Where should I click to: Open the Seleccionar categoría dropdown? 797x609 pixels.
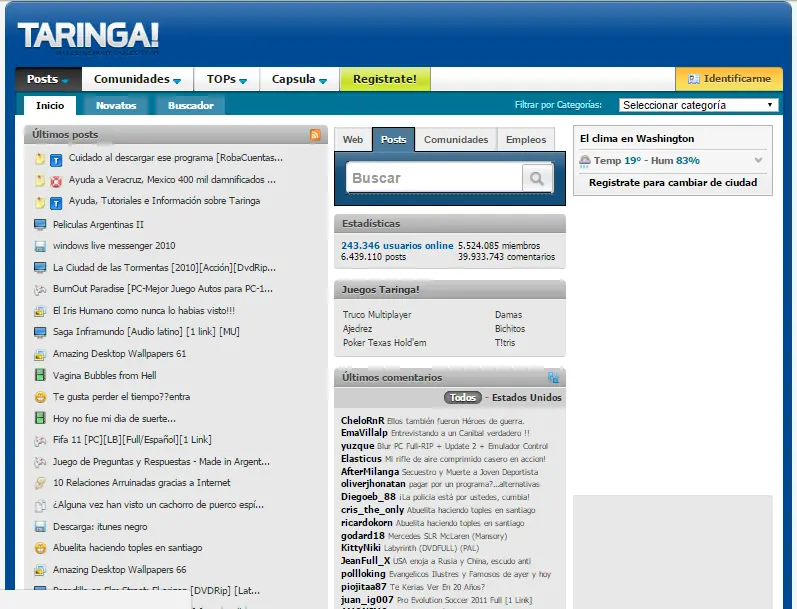pos(698,105)
